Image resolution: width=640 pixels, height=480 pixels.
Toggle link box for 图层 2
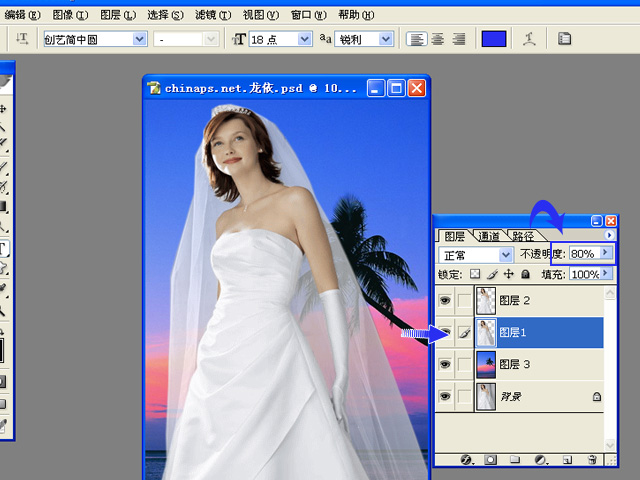click(464, 301)
